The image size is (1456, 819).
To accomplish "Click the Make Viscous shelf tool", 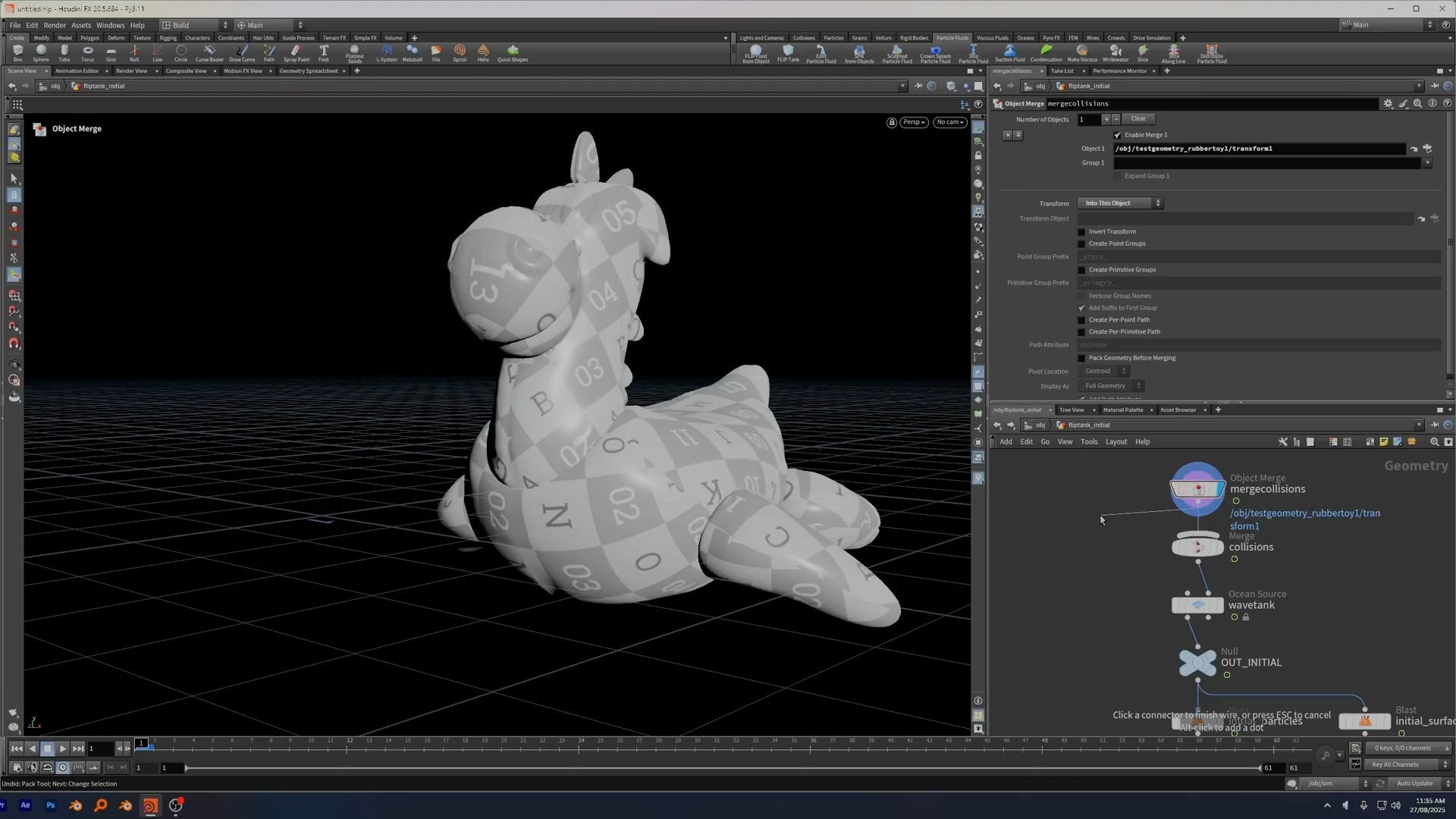I will (1082, 53).
